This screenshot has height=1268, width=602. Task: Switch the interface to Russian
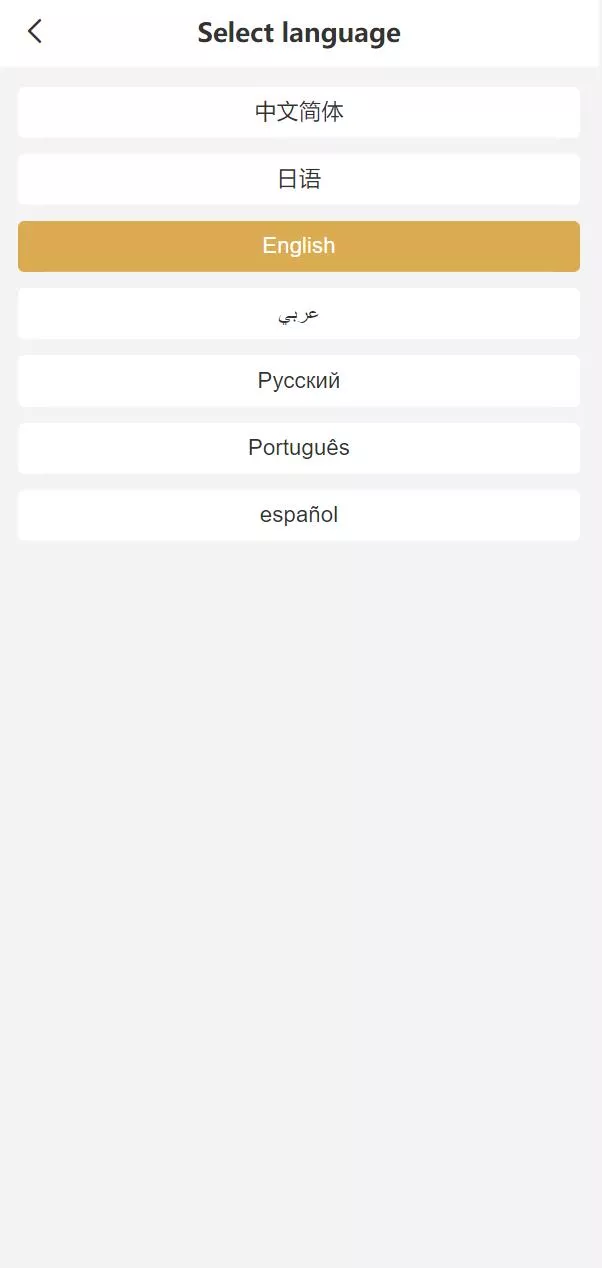pos(299,381)
